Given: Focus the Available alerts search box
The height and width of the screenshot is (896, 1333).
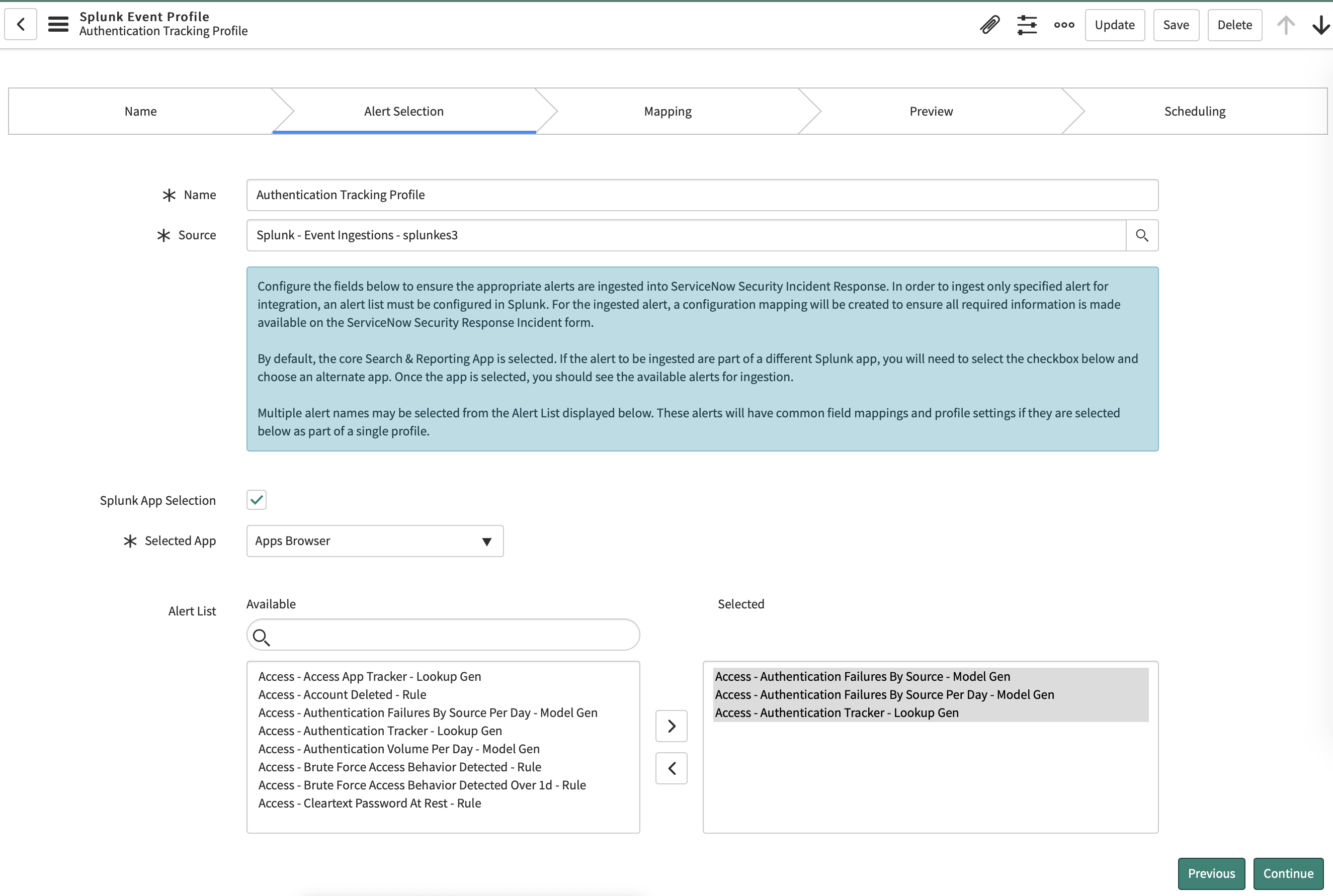Looking at the screenshot, I should [443, 635].
